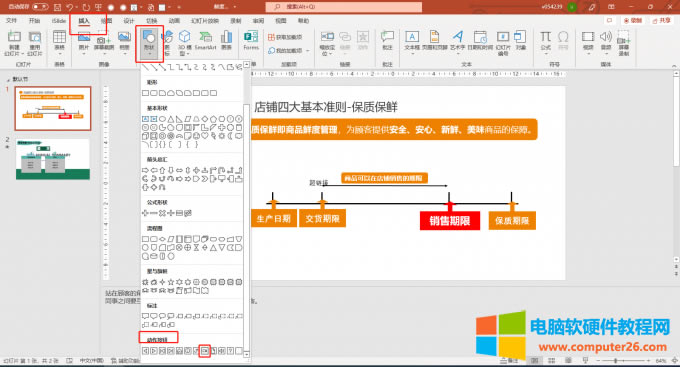
Task: Toggle slide sorter view button
Action: (x=552, y=360)
